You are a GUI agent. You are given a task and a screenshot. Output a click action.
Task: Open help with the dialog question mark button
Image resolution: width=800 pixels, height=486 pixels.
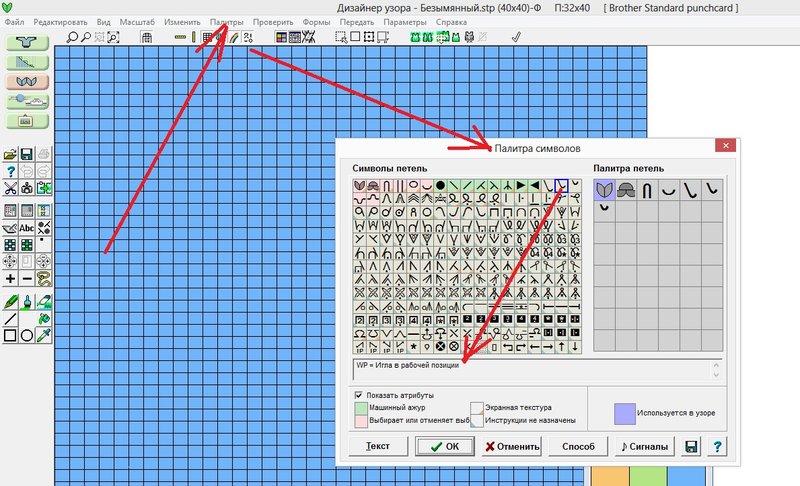coord(717,446)
